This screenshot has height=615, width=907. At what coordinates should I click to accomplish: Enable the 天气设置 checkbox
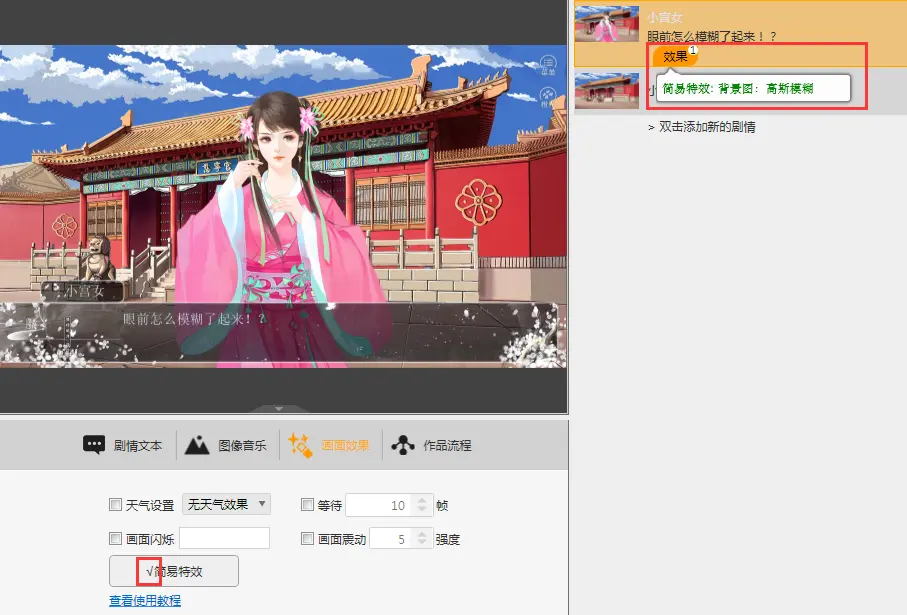[115, 505]
